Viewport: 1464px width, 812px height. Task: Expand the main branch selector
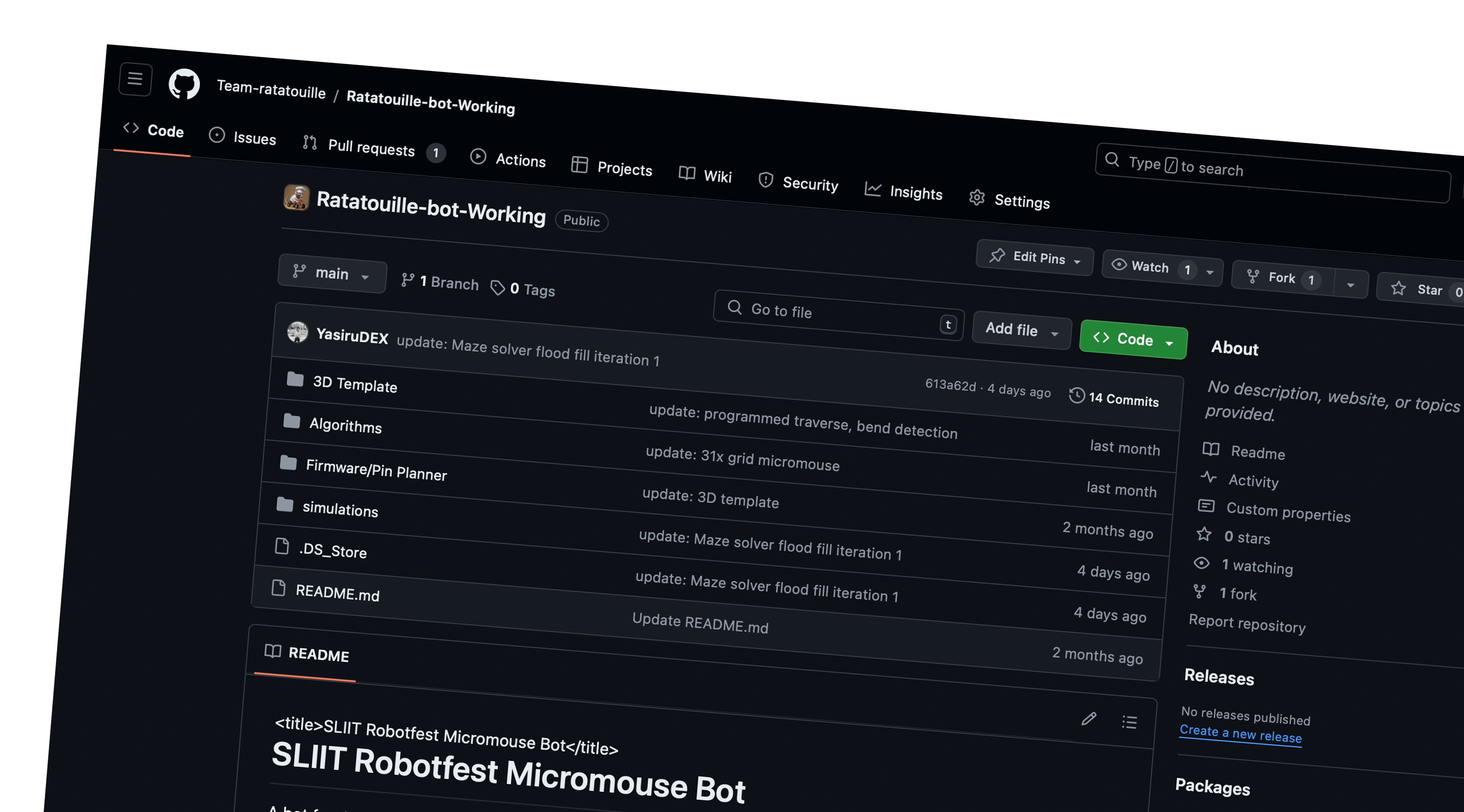(332, 274)
